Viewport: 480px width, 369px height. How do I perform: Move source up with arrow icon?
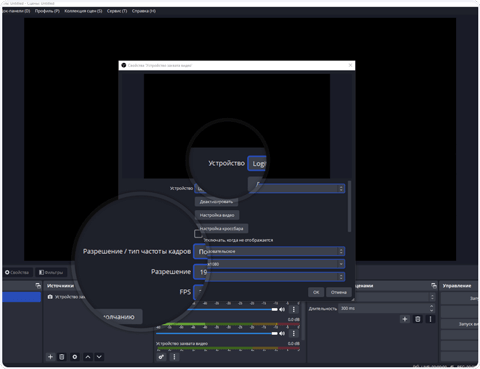click(x=88, y=357)
